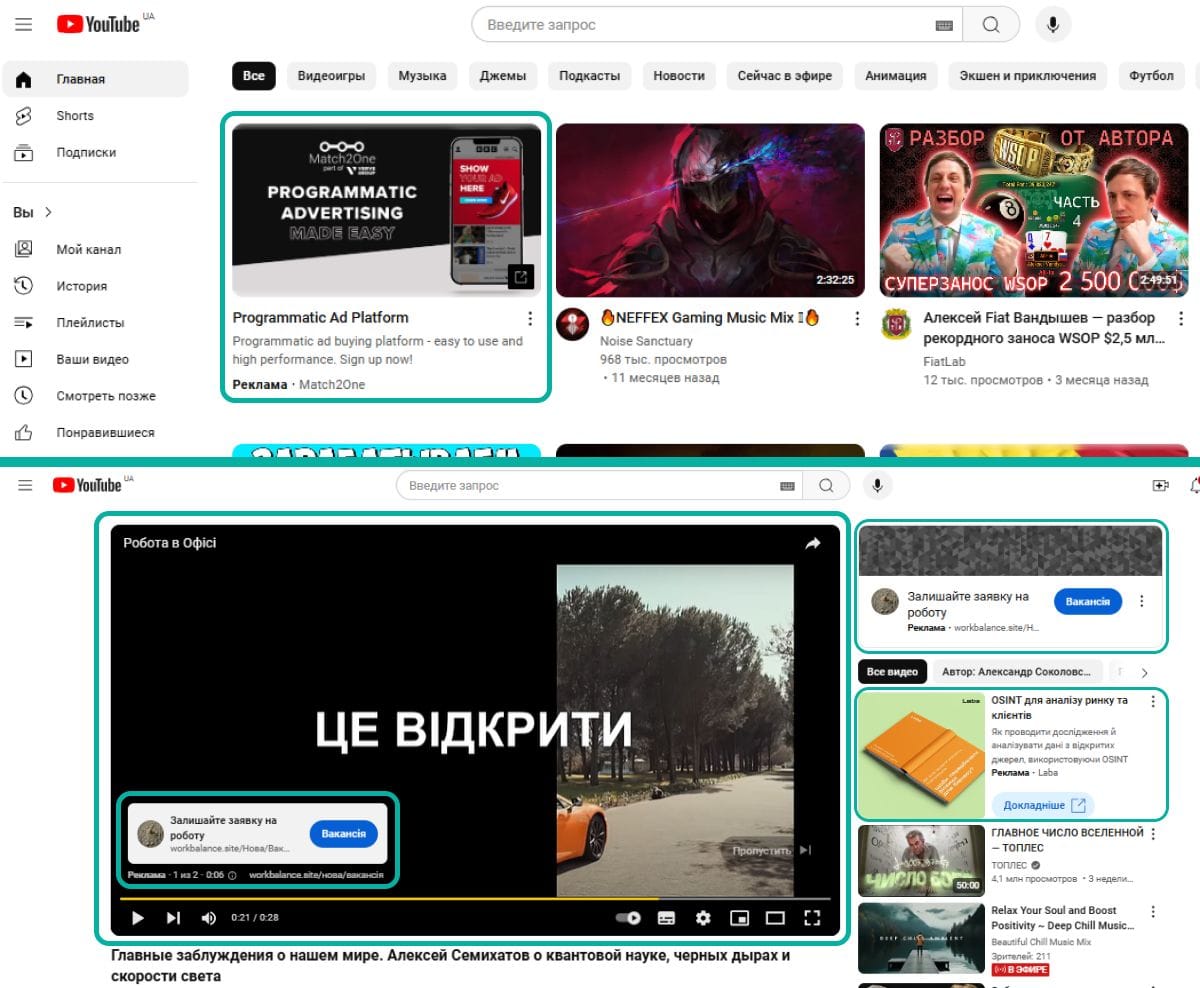Open the menu for the Programmatic Ad Platform ad
1200x988 pixels.
(x=530, y=319)
